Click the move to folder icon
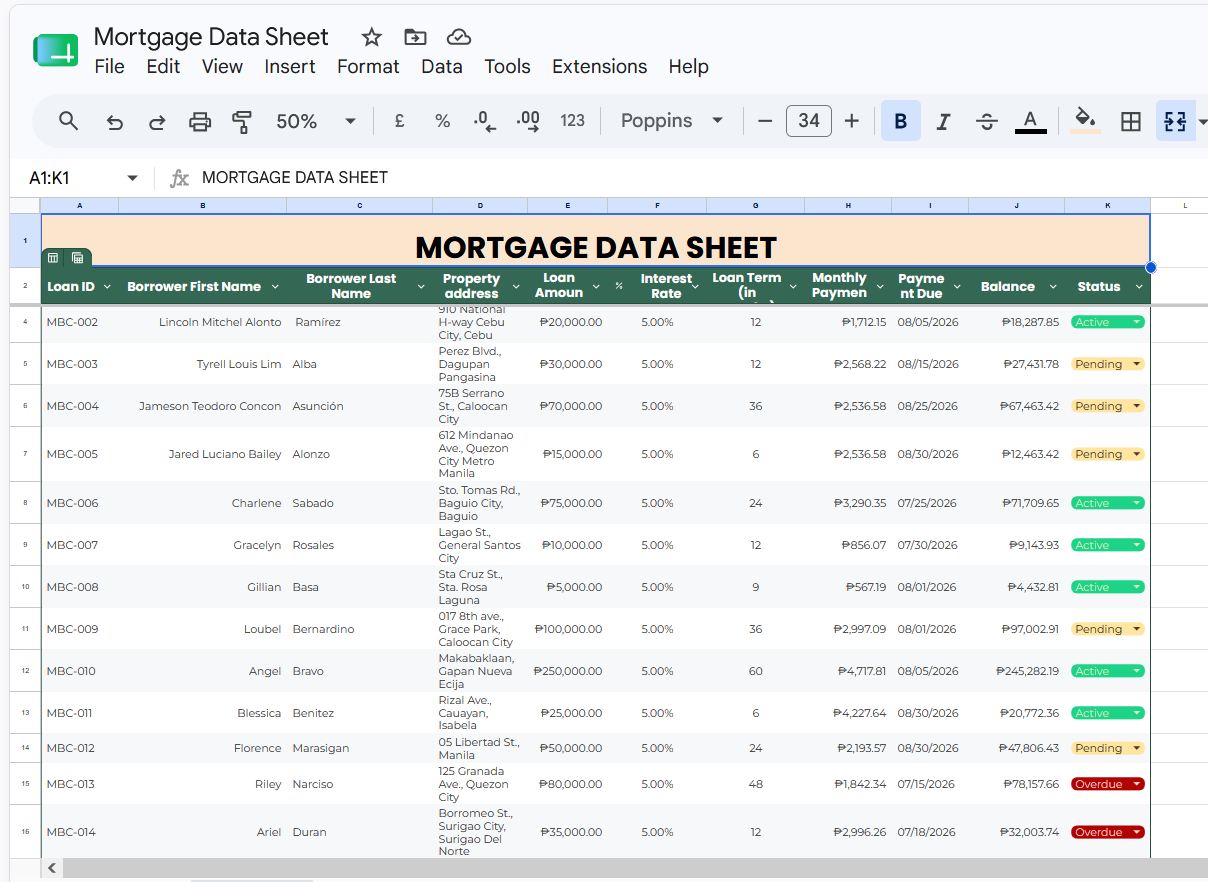The height and width of the screenshot is (882, 1208). 415,37
